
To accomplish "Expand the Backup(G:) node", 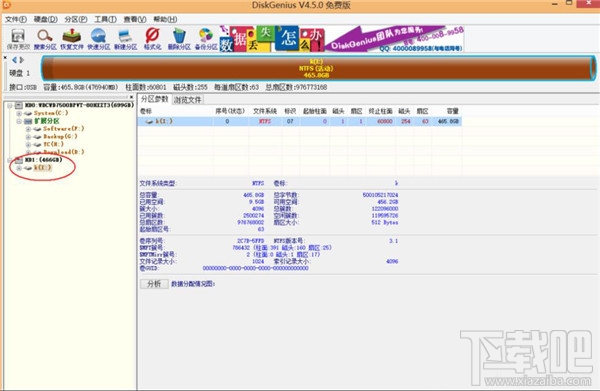I will 28,137.
